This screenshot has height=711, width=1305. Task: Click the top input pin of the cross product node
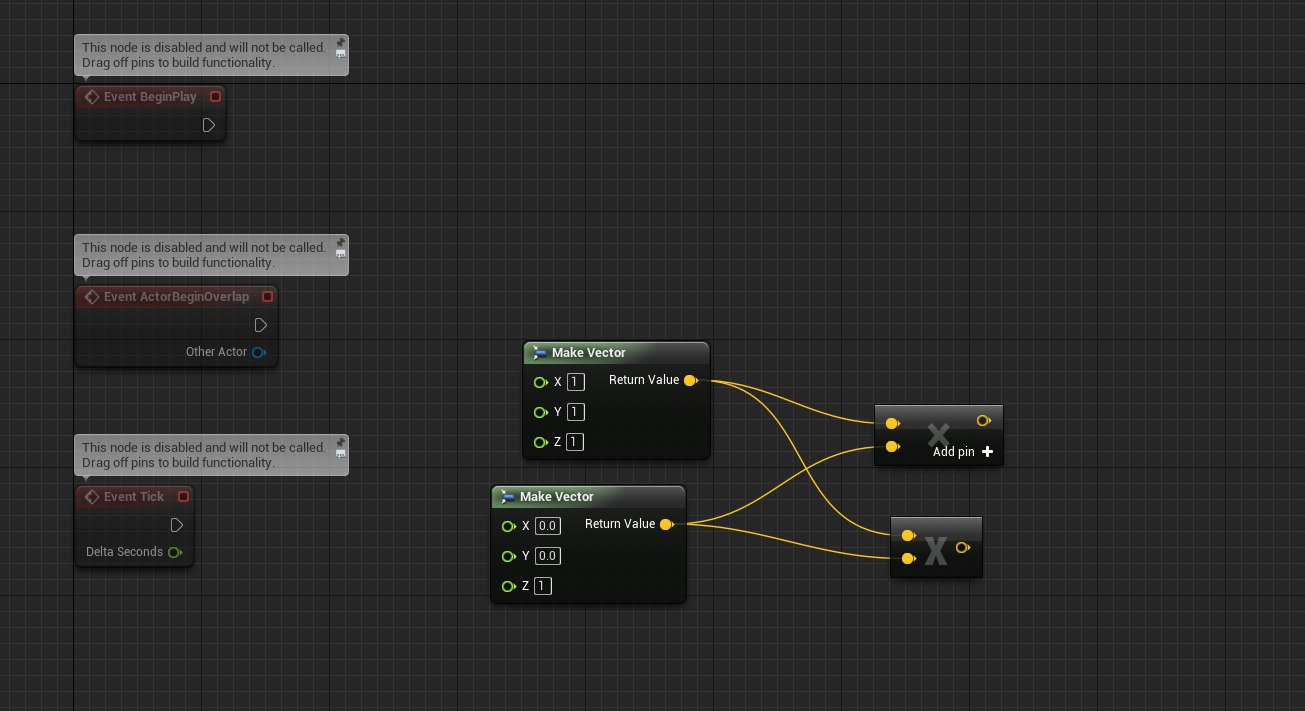[x=908, y=535]
